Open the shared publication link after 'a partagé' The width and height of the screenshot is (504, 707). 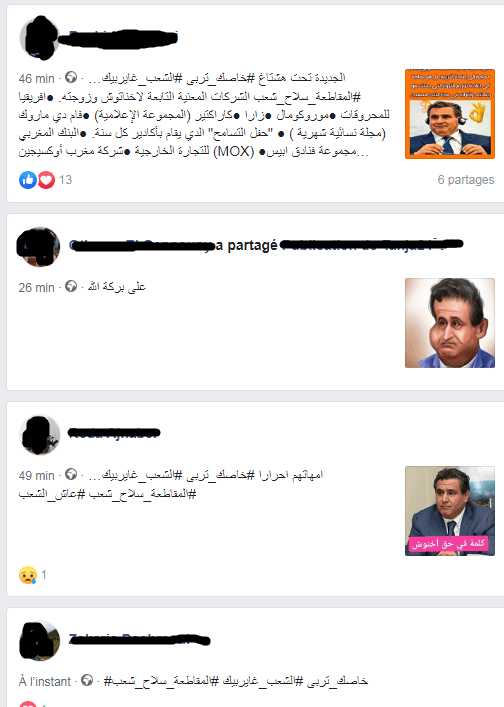[x=371, y=245]
